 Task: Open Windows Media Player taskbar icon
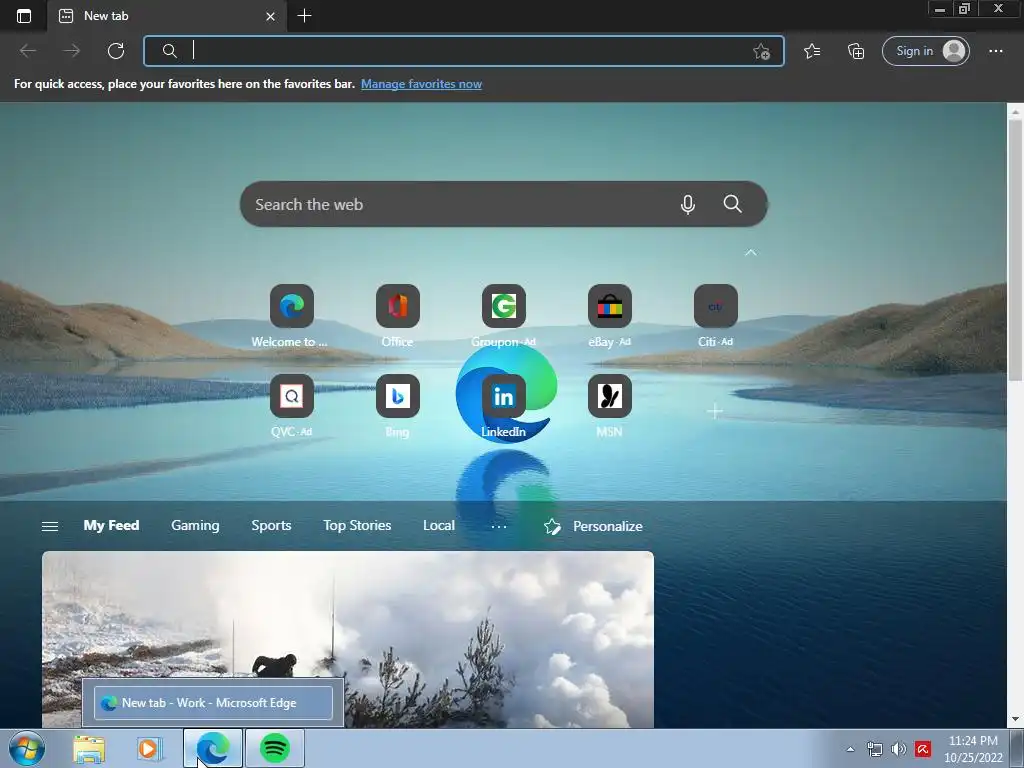pos(150,748)
